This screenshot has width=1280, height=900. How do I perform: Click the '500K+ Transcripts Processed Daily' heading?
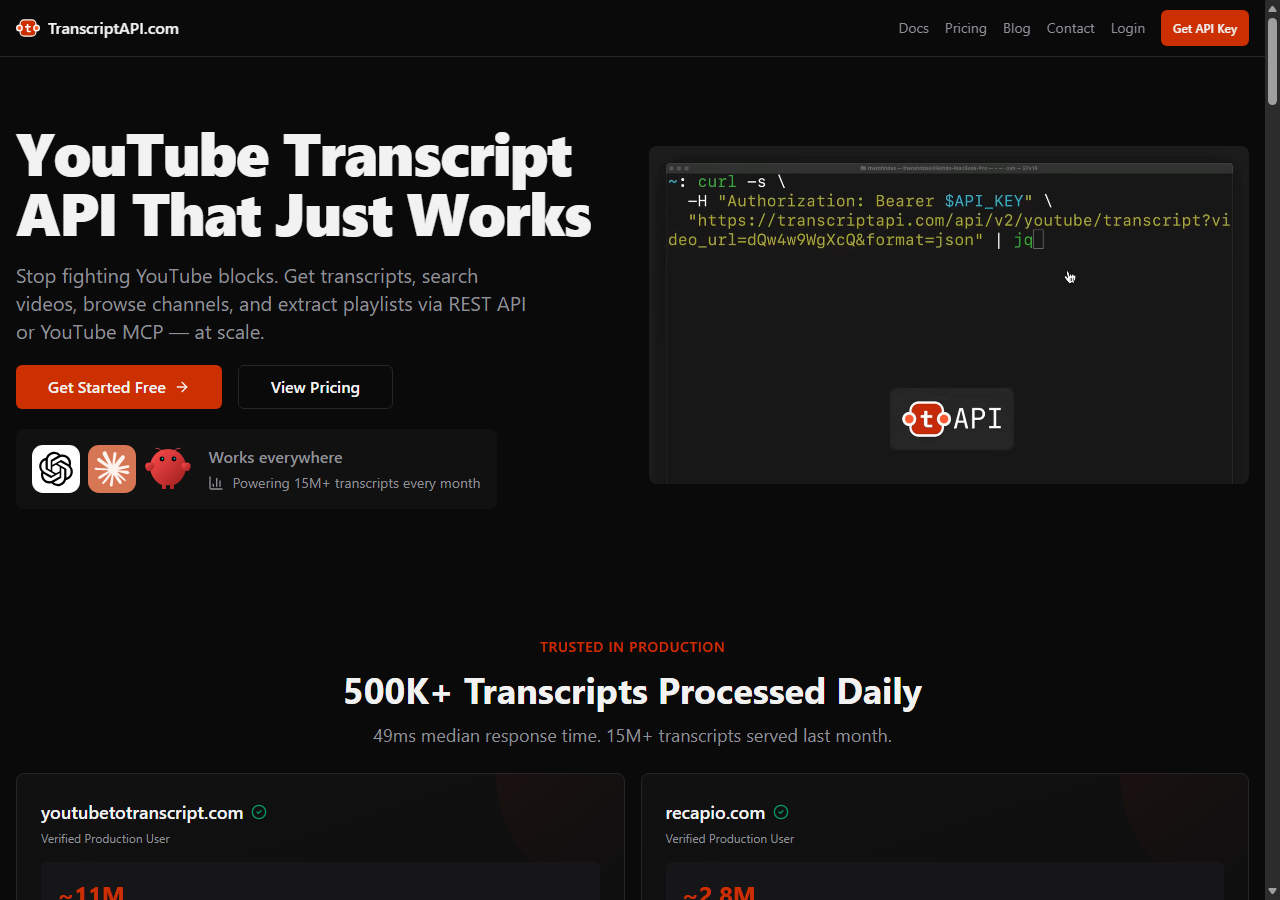point(632,691)
